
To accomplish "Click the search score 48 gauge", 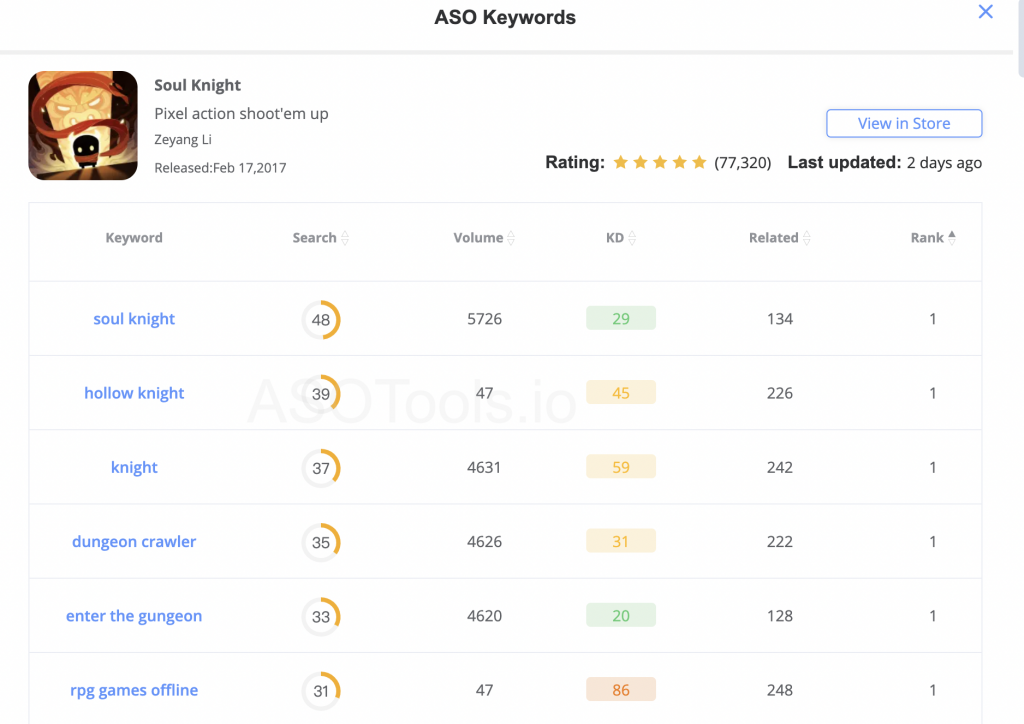I will (321, 319).
